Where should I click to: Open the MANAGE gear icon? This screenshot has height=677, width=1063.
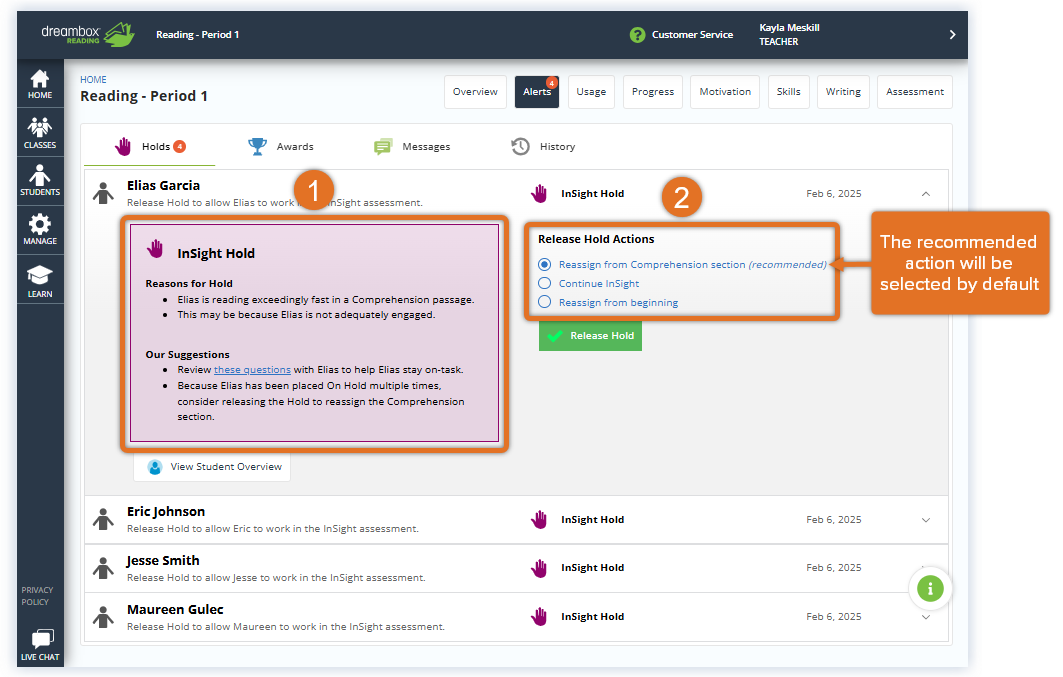(x=39, y=229)
